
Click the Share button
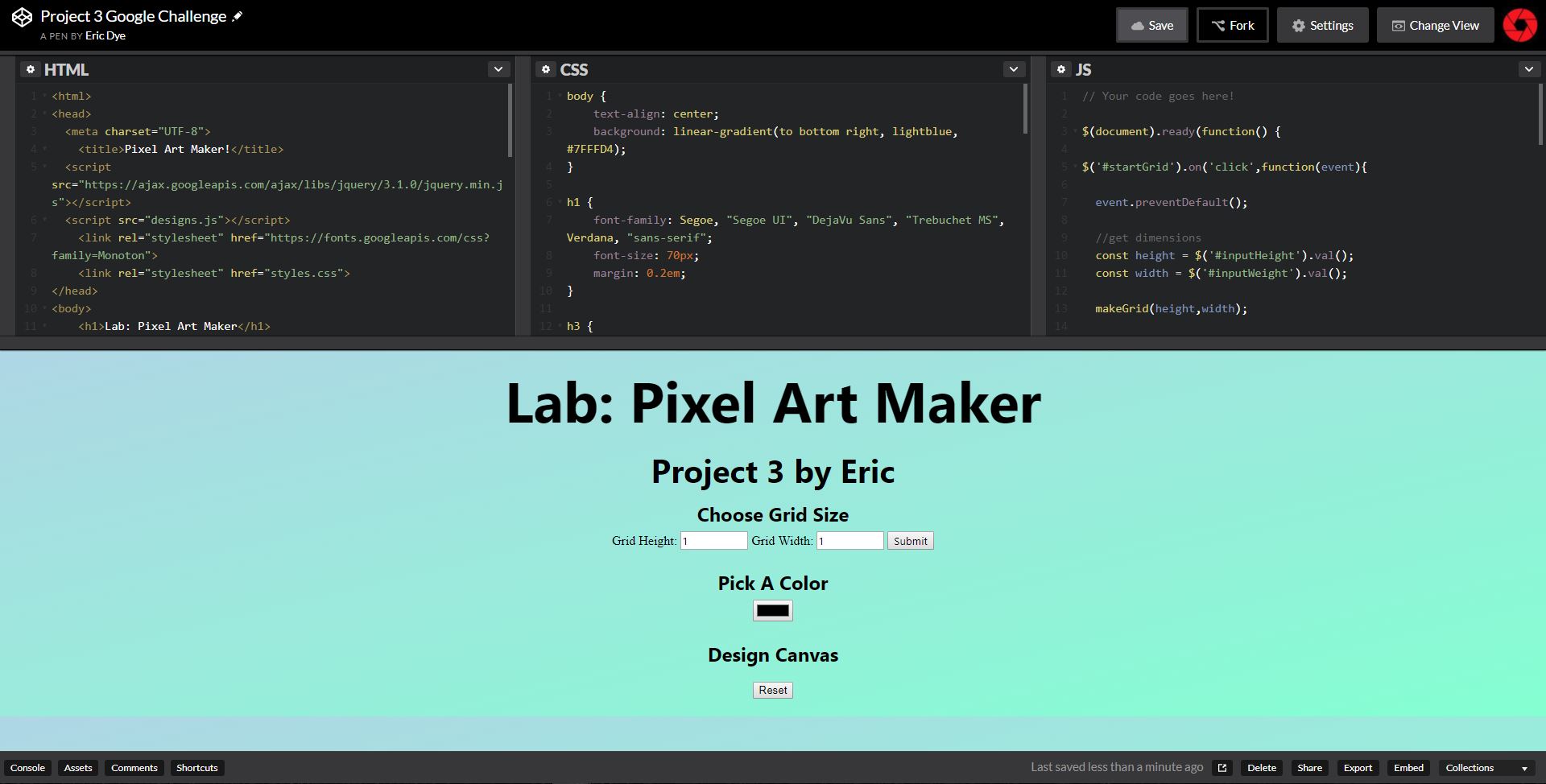coord(1309,768)
